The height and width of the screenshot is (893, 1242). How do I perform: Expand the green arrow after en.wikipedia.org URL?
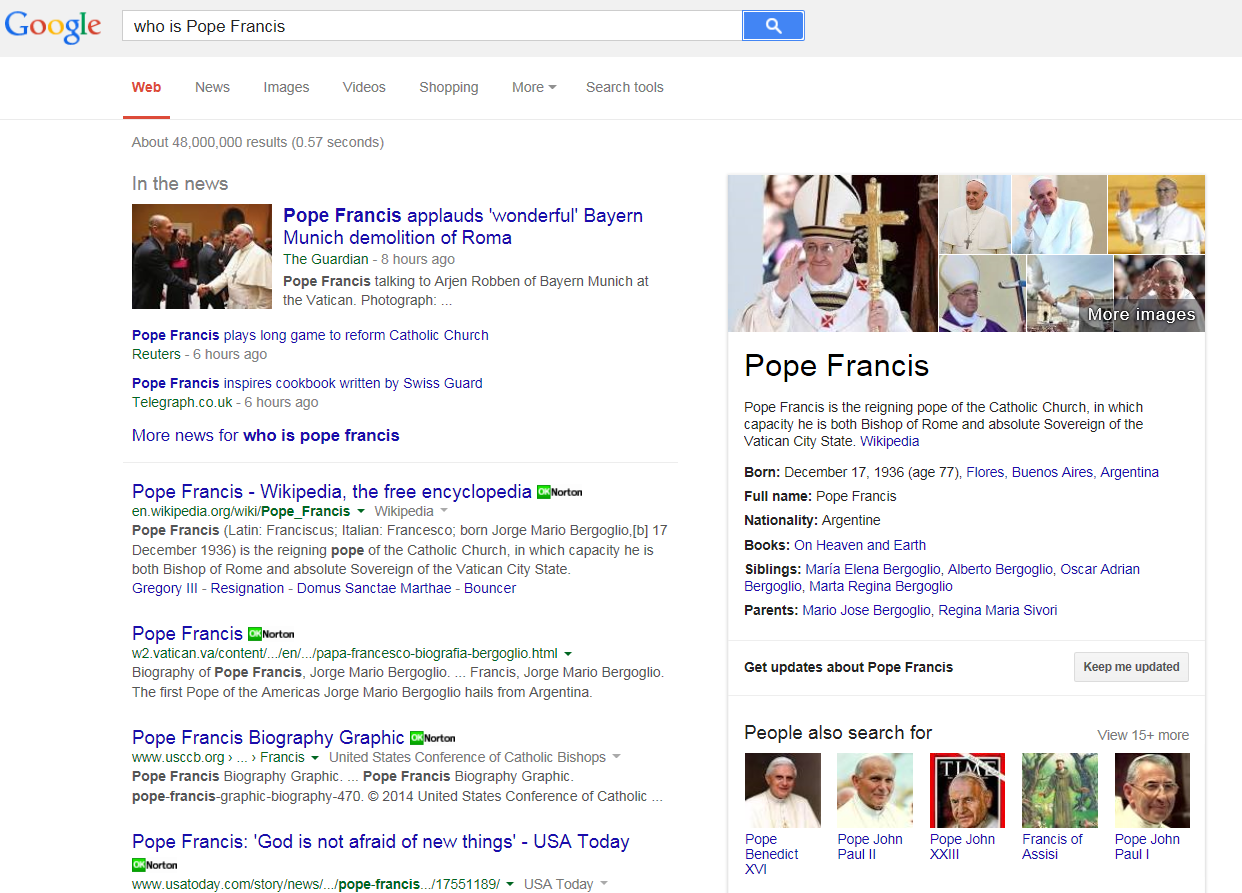coord(361,511)
